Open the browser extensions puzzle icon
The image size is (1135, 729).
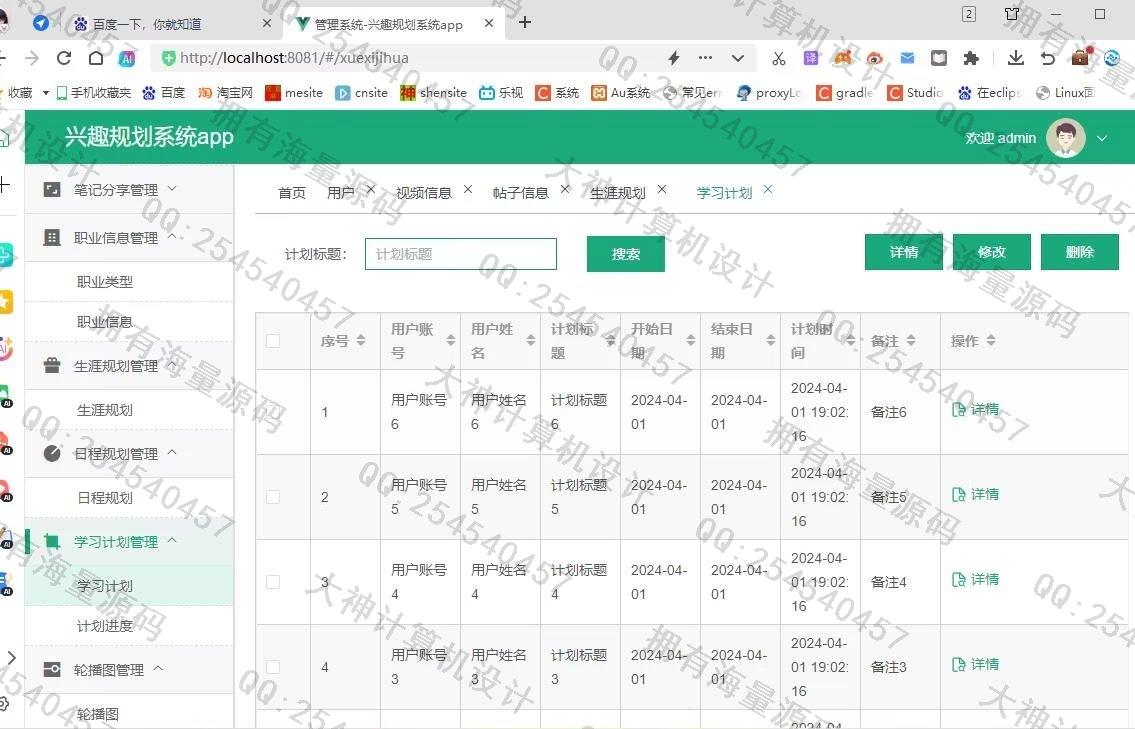971,58
